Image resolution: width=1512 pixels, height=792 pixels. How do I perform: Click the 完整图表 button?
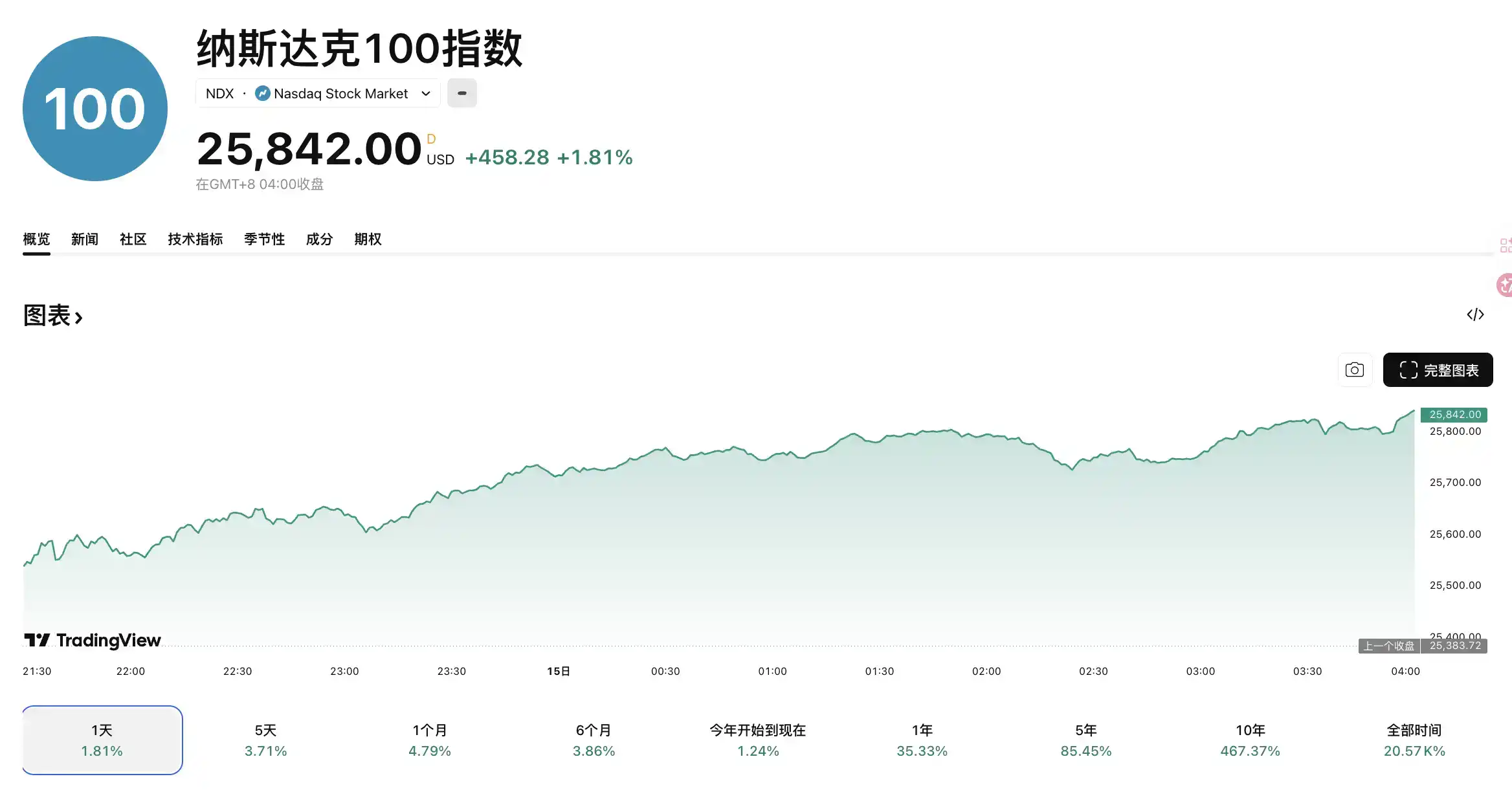click(1438, 369)
